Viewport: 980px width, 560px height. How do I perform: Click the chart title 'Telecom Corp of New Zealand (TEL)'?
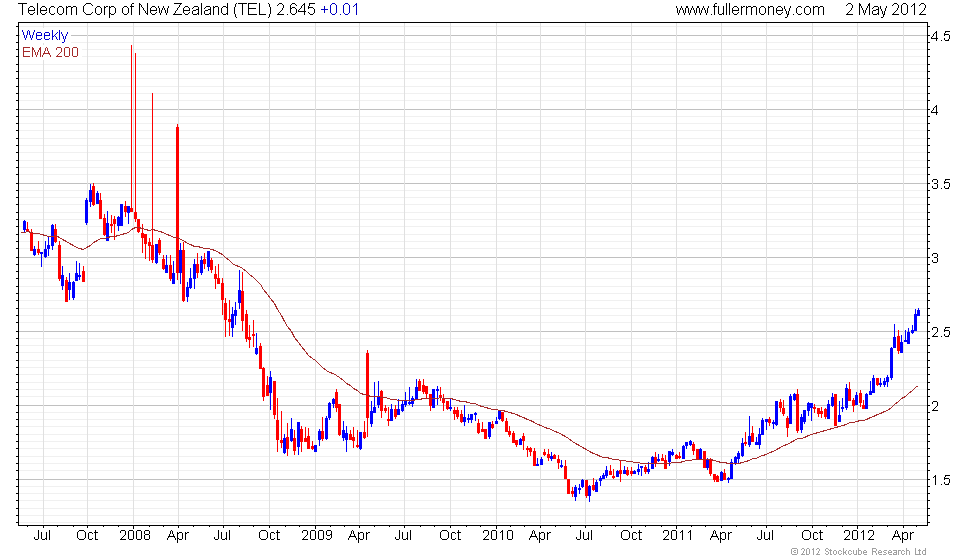tap(145, 9)
